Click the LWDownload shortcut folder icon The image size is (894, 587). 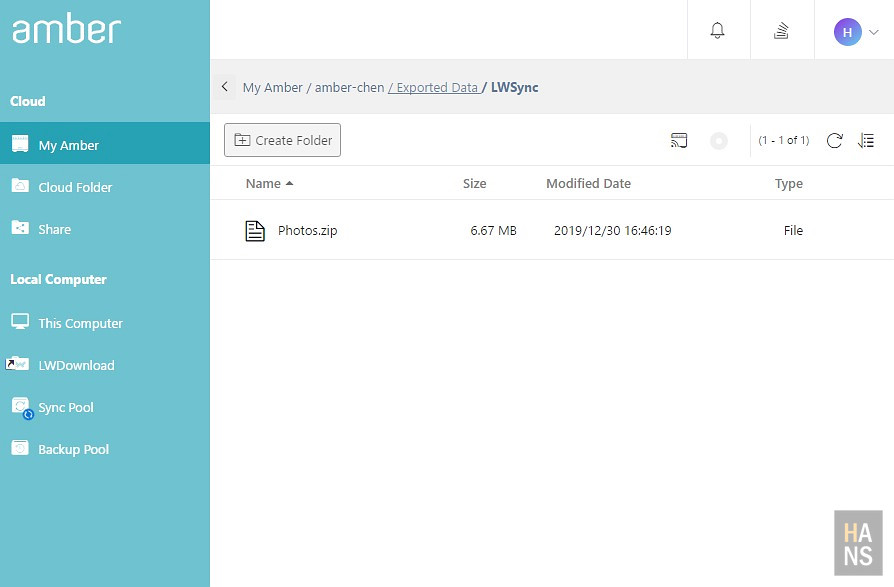pyautogui.click(x=17, y=363)
